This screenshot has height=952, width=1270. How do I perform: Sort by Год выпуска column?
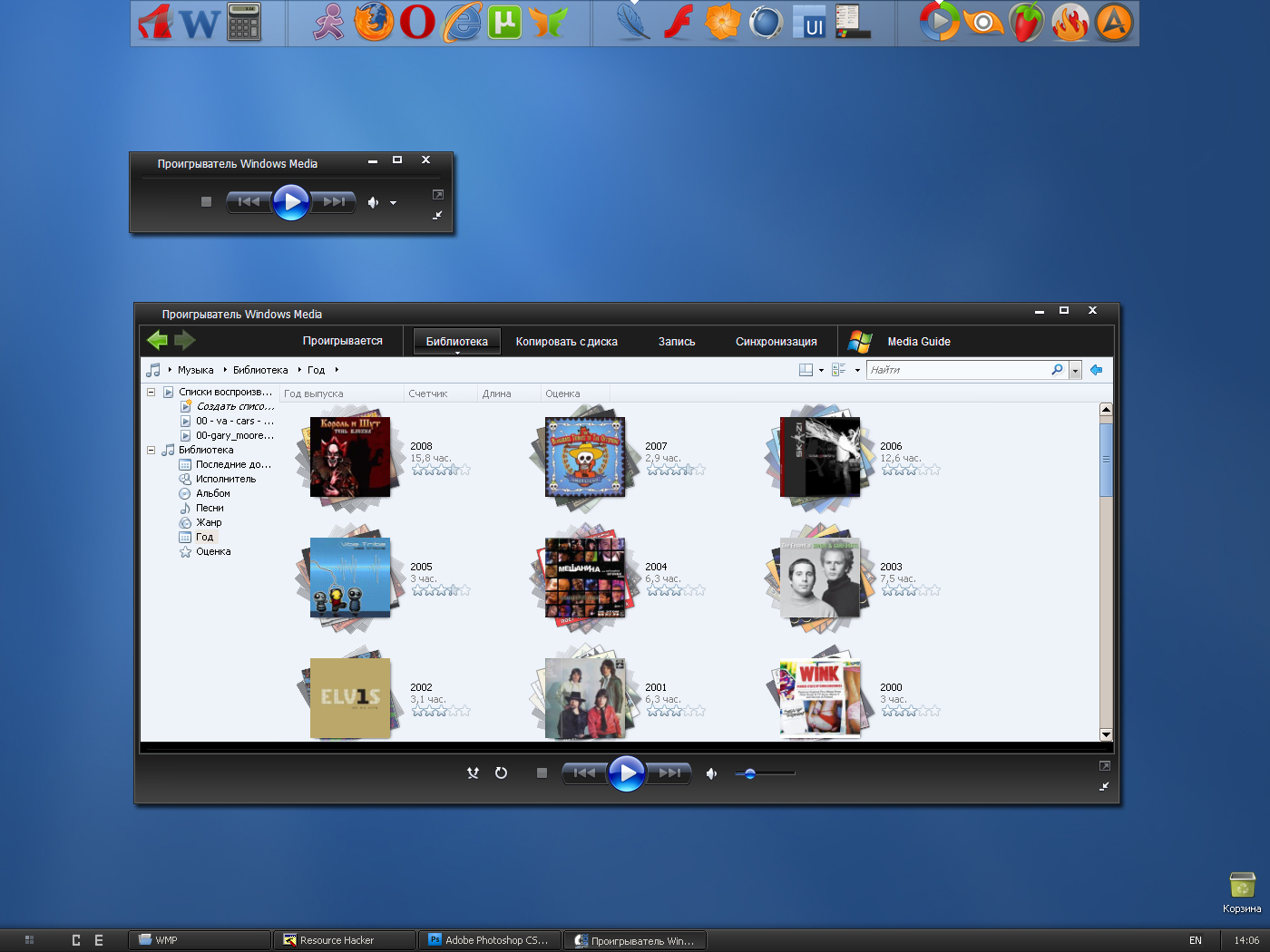point(342,393)
